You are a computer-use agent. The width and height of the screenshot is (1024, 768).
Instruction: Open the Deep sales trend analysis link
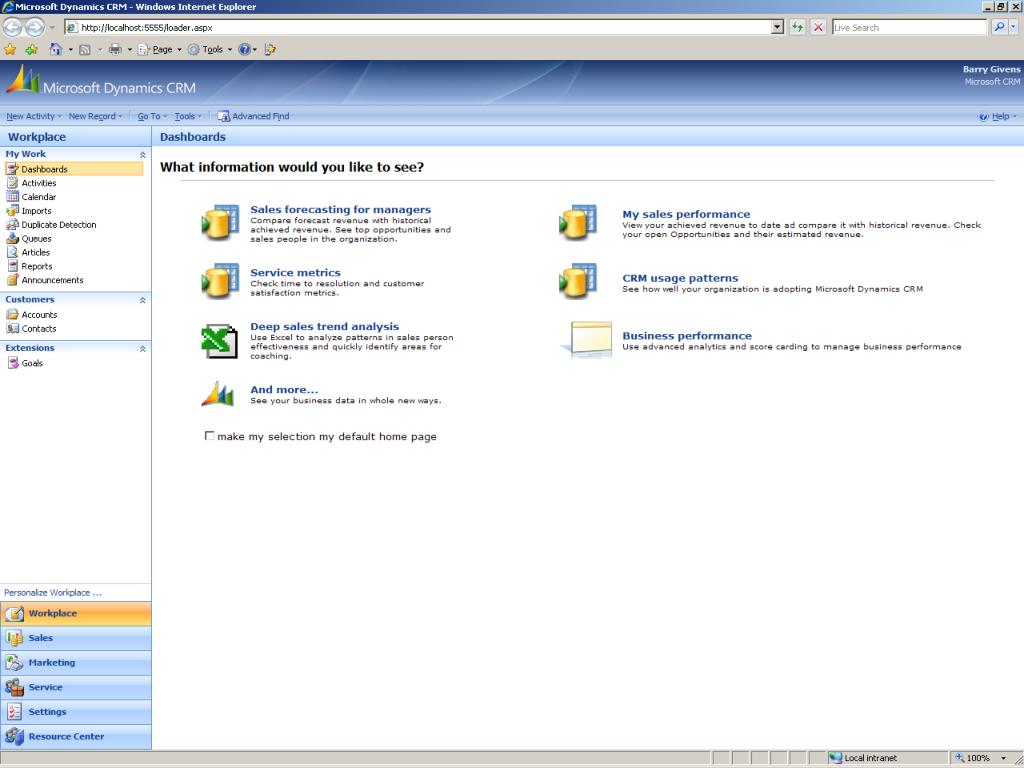(325, 327)
